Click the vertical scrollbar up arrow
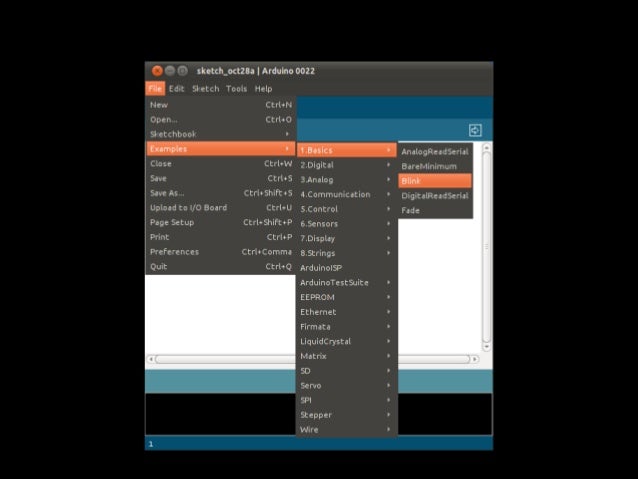This screenshot has width=638, height=479. [x=486, y=148]
